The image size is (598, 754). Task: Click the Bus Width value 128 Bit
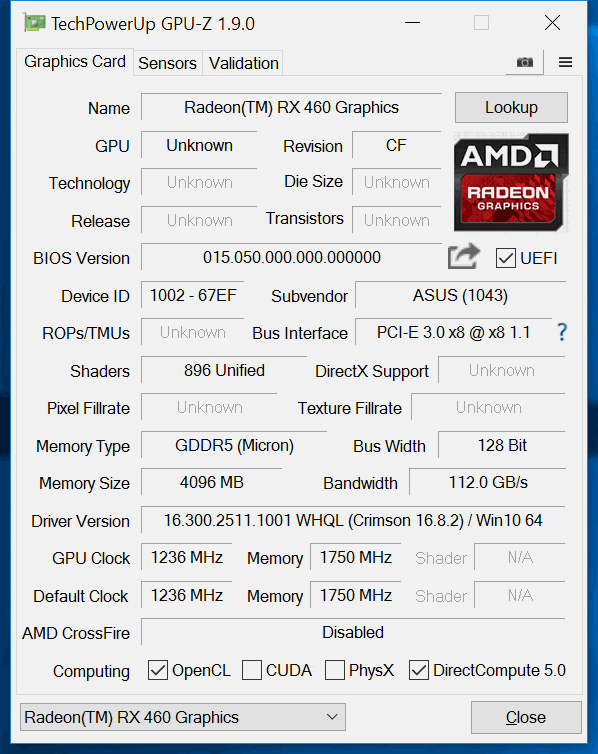(502, 445)
